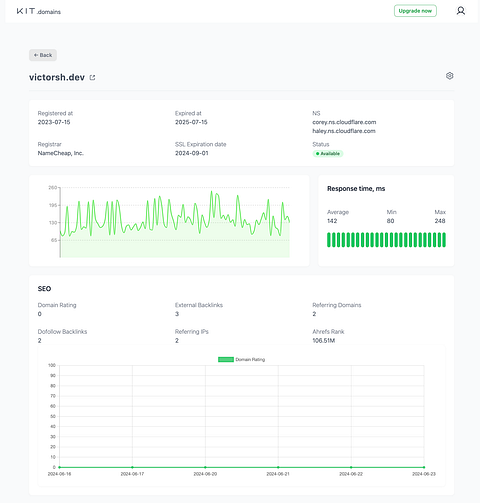
Task: Click the Ahrefs Rank value 106.51M
Action: click(x=324, y=340)
